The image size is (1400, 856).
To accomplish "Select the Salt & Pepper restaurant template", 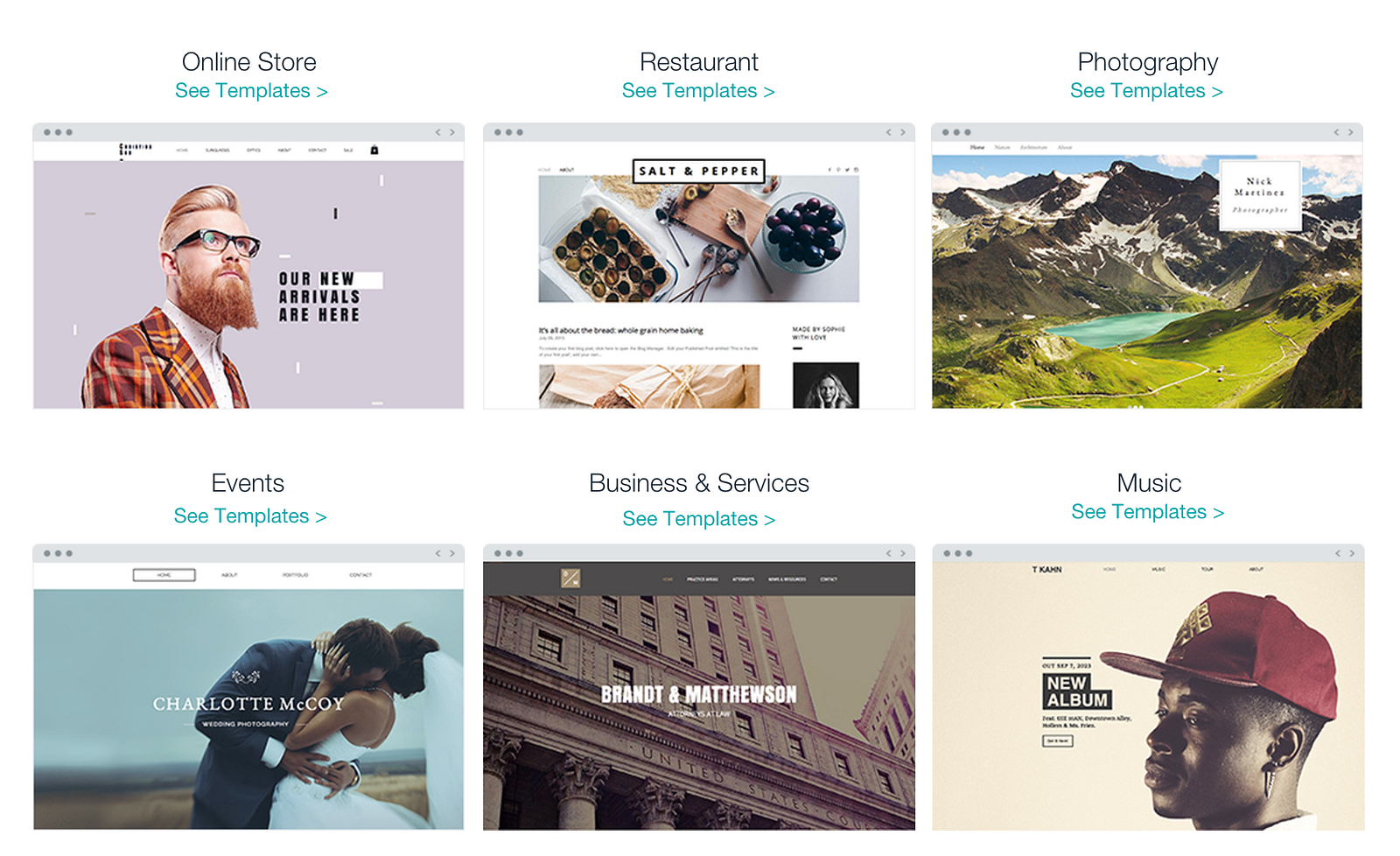I will click(x=699, y=266).
